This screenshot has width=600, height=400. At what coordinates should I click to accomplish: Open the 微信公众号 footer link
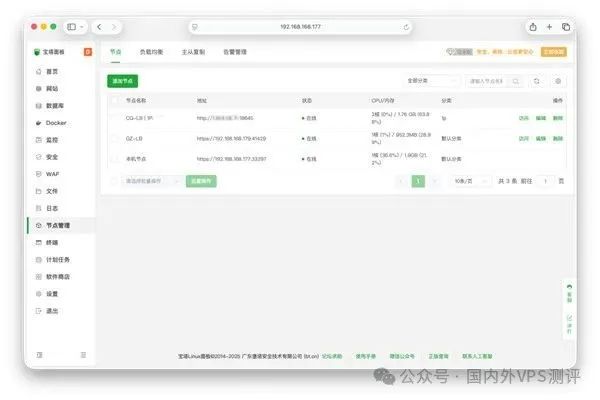pos(402,356)
